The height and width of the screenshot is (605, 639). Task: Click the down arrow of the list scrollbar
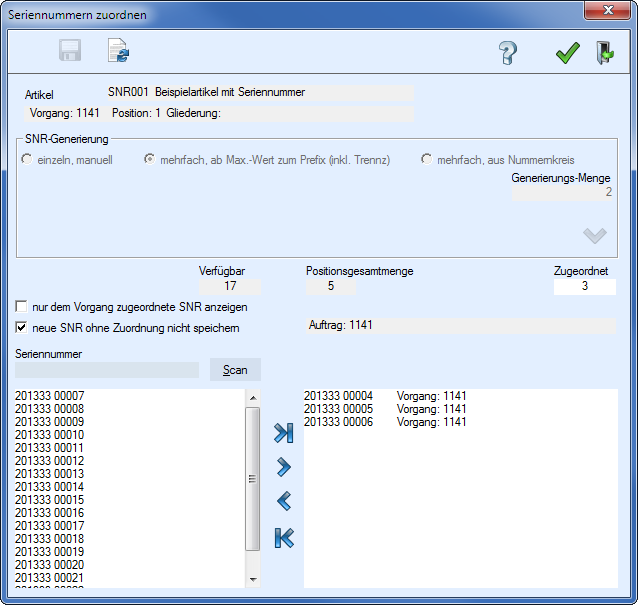253,579
